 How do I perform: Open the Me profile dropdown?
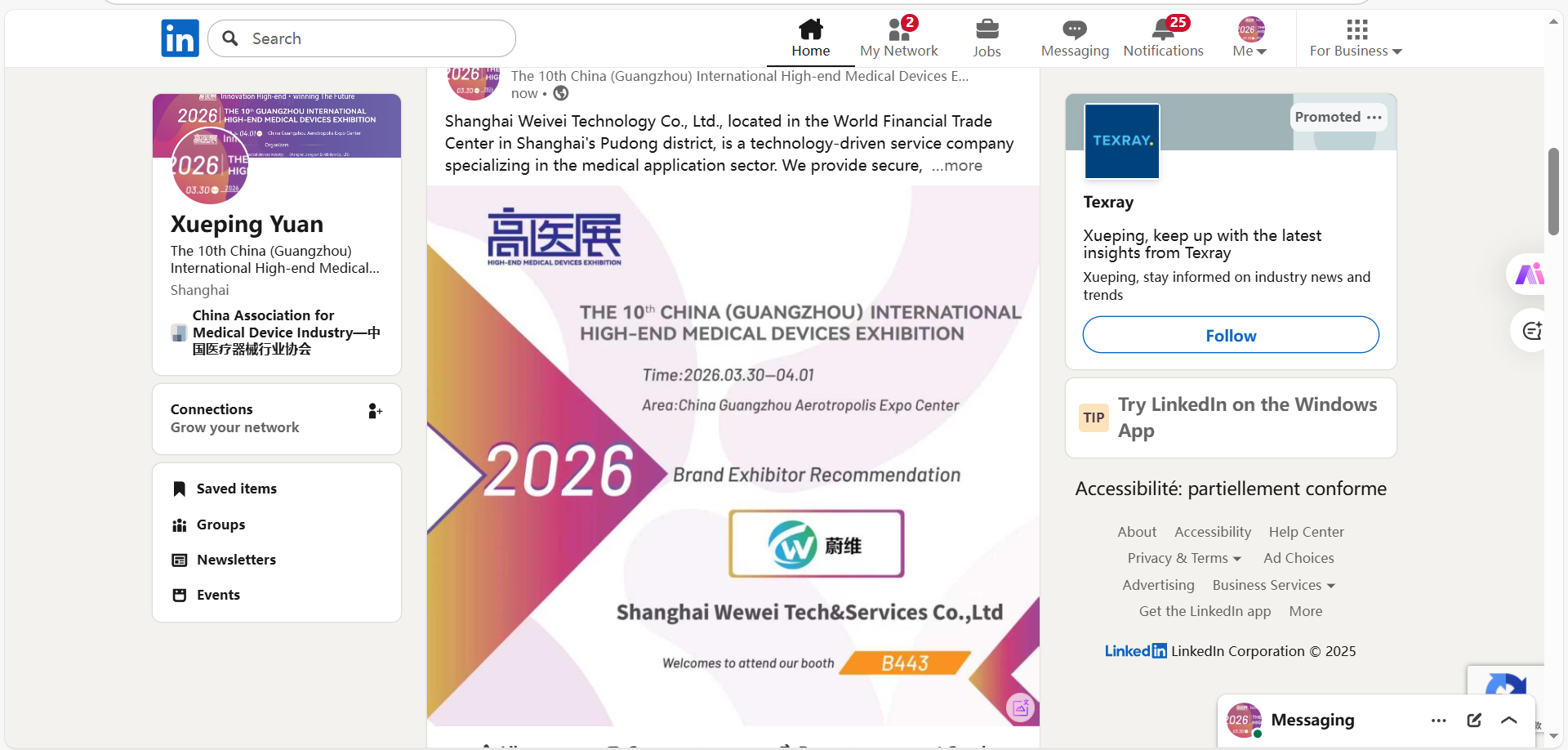tap(1249, 38)
